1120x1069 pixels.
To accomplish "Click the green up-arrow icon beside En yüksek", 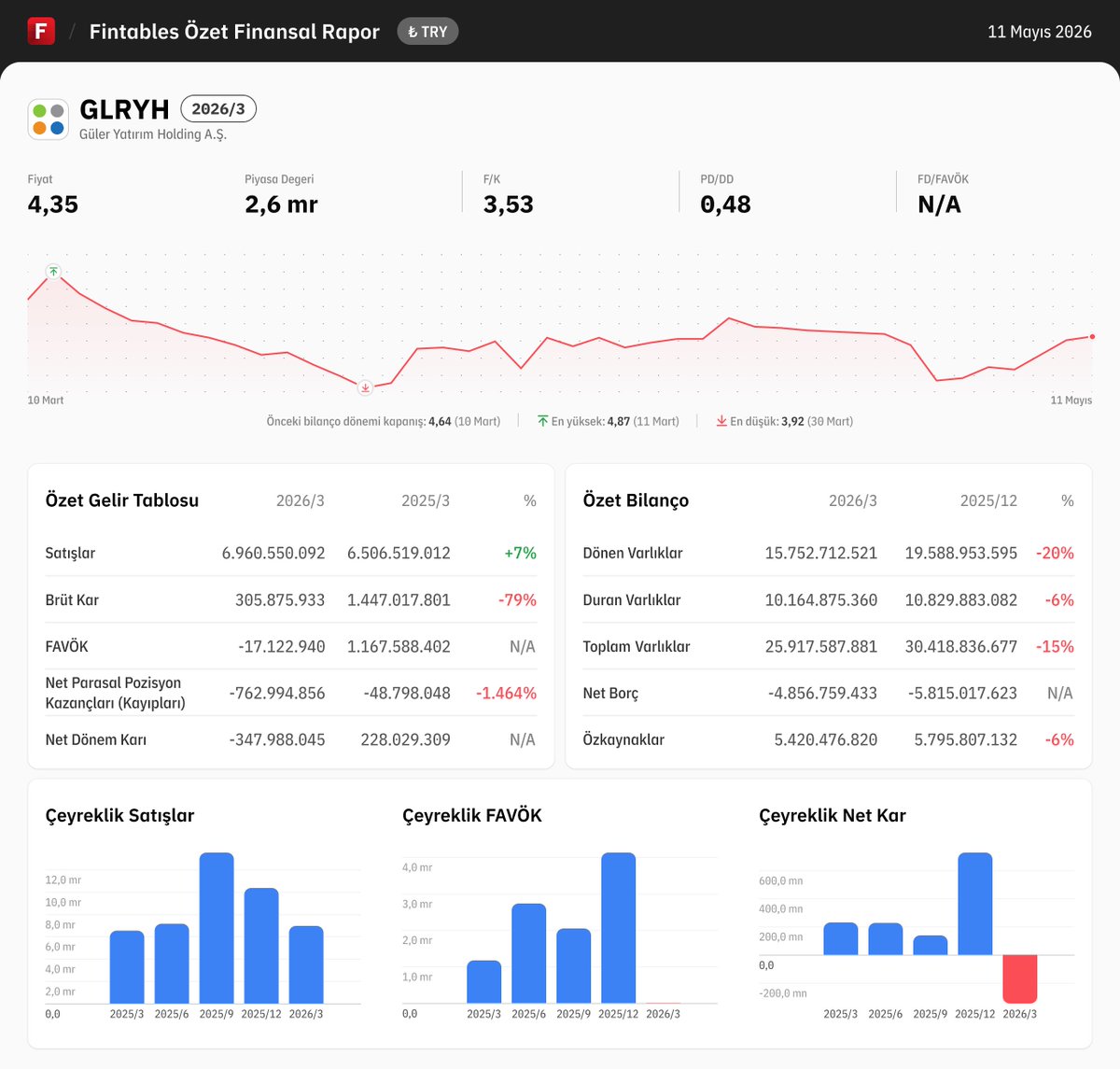I will point(542,421).
